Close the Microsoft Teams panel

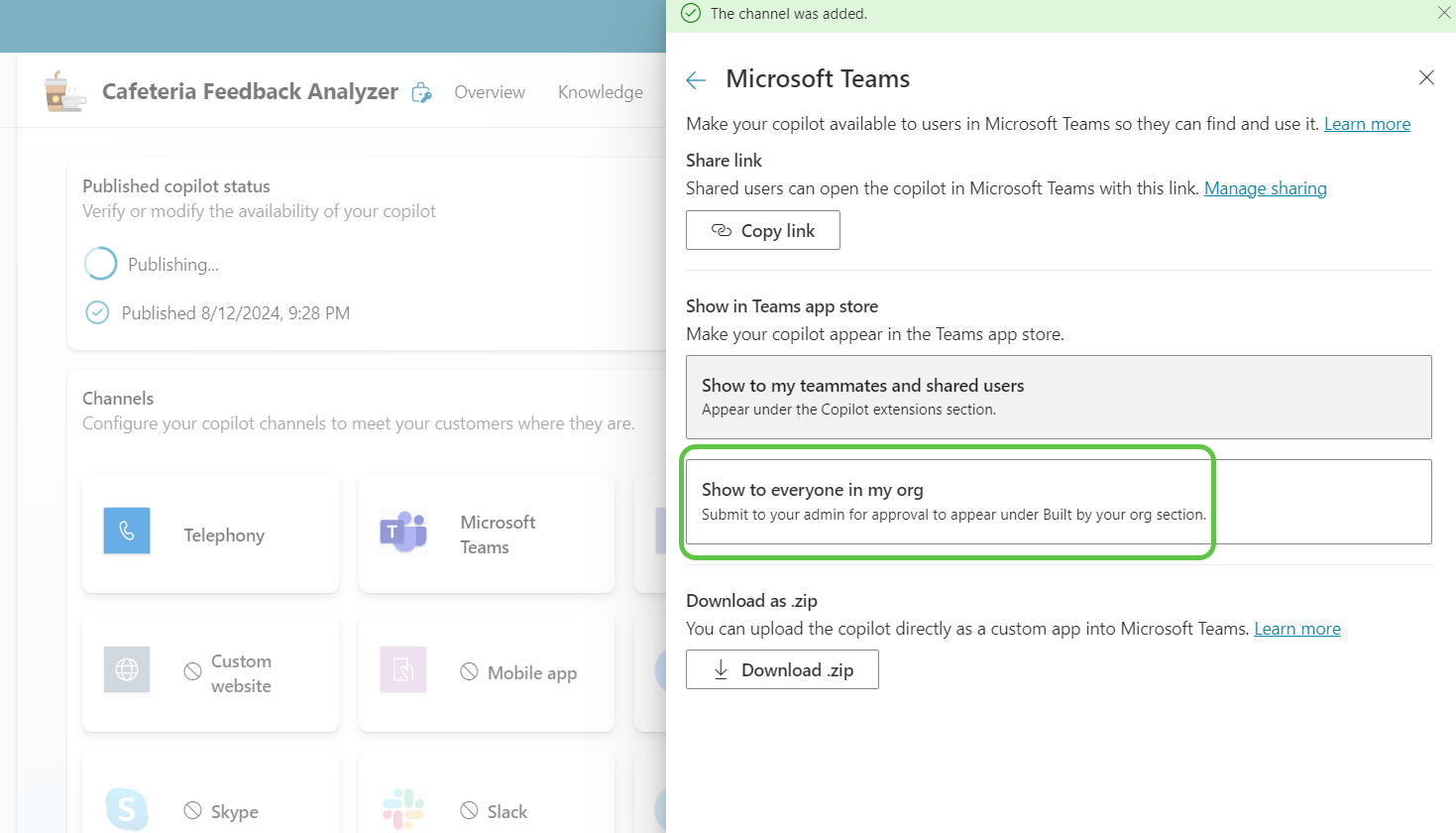[1426, 77]
